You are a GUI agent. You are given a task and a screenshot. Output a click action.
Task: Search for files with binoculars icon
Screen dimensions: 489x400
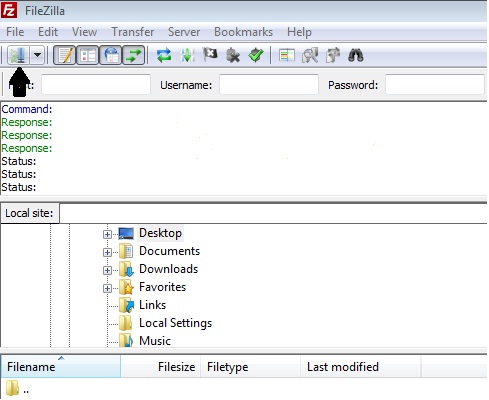(x=356, y=55)
